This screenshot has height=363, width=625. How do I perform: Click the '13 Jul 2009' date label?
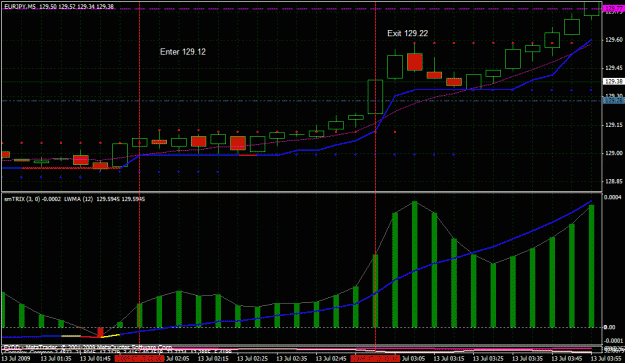coord(15,359)
